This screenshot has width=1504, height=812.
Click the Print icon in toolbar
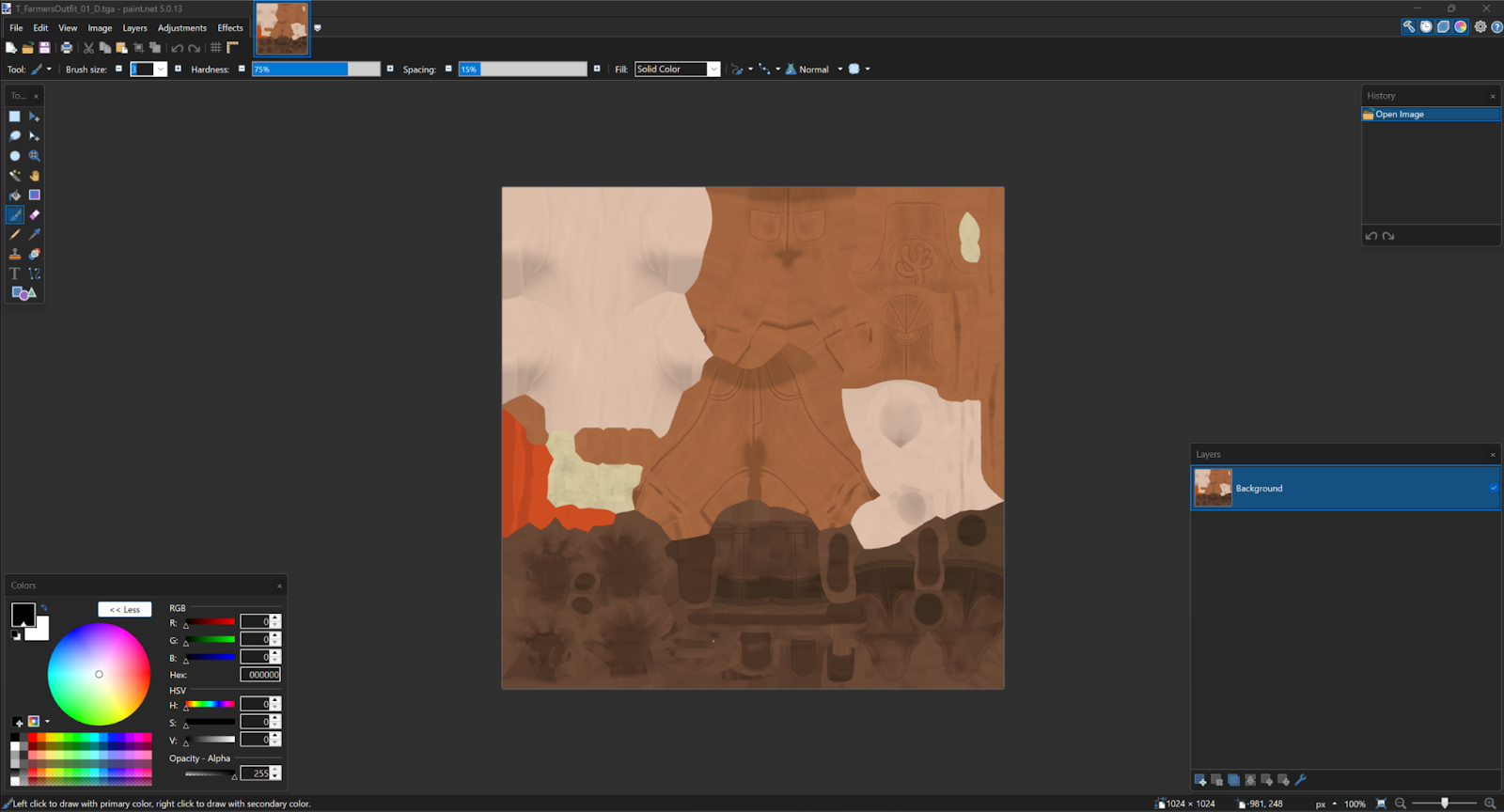click(67, 48)
